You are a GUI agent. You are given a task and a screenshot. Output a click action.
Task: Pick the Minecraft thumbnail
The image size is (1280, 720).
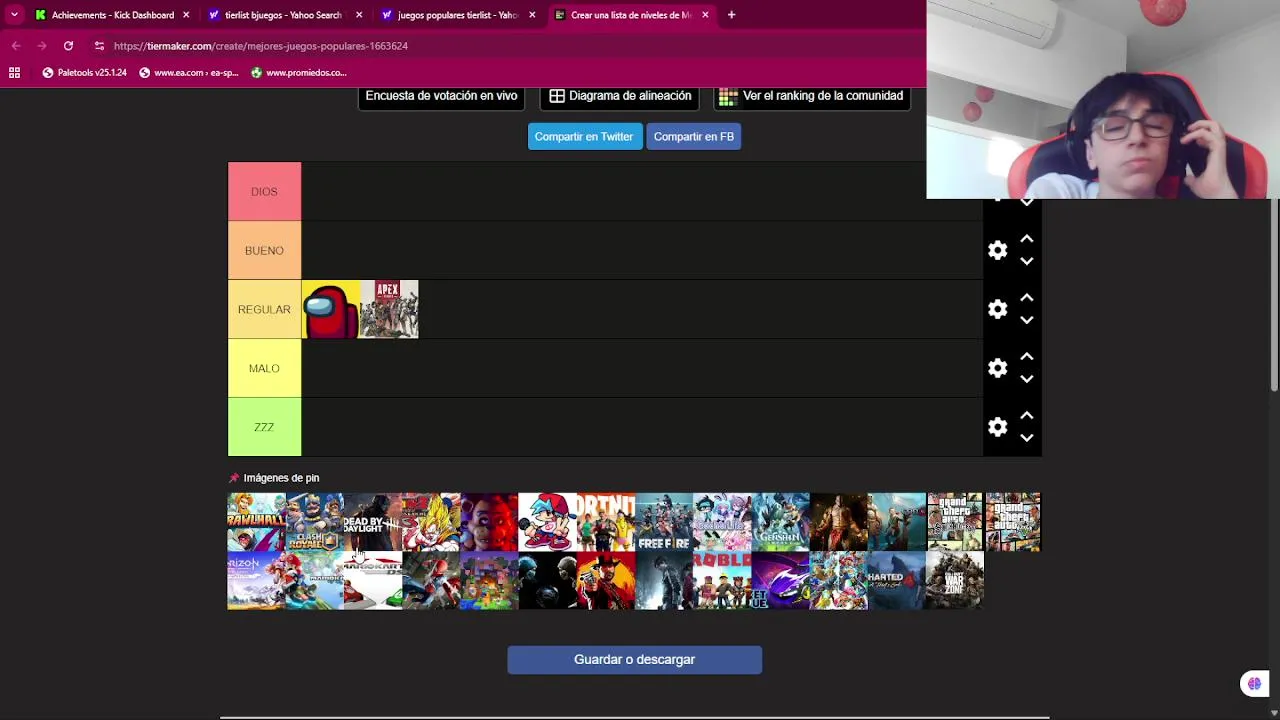489,580
